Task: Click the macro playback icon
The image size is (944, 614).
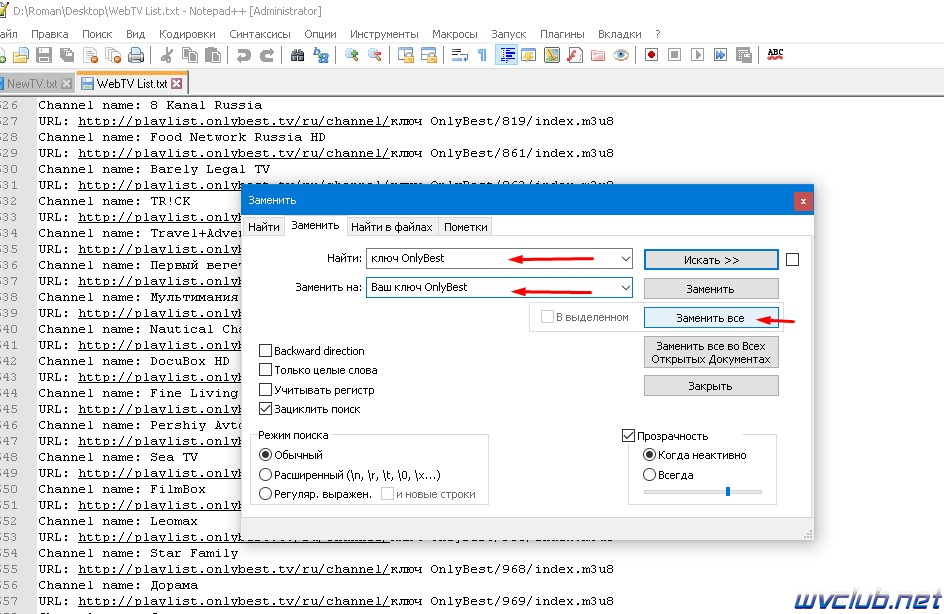Action: (697, 55)
